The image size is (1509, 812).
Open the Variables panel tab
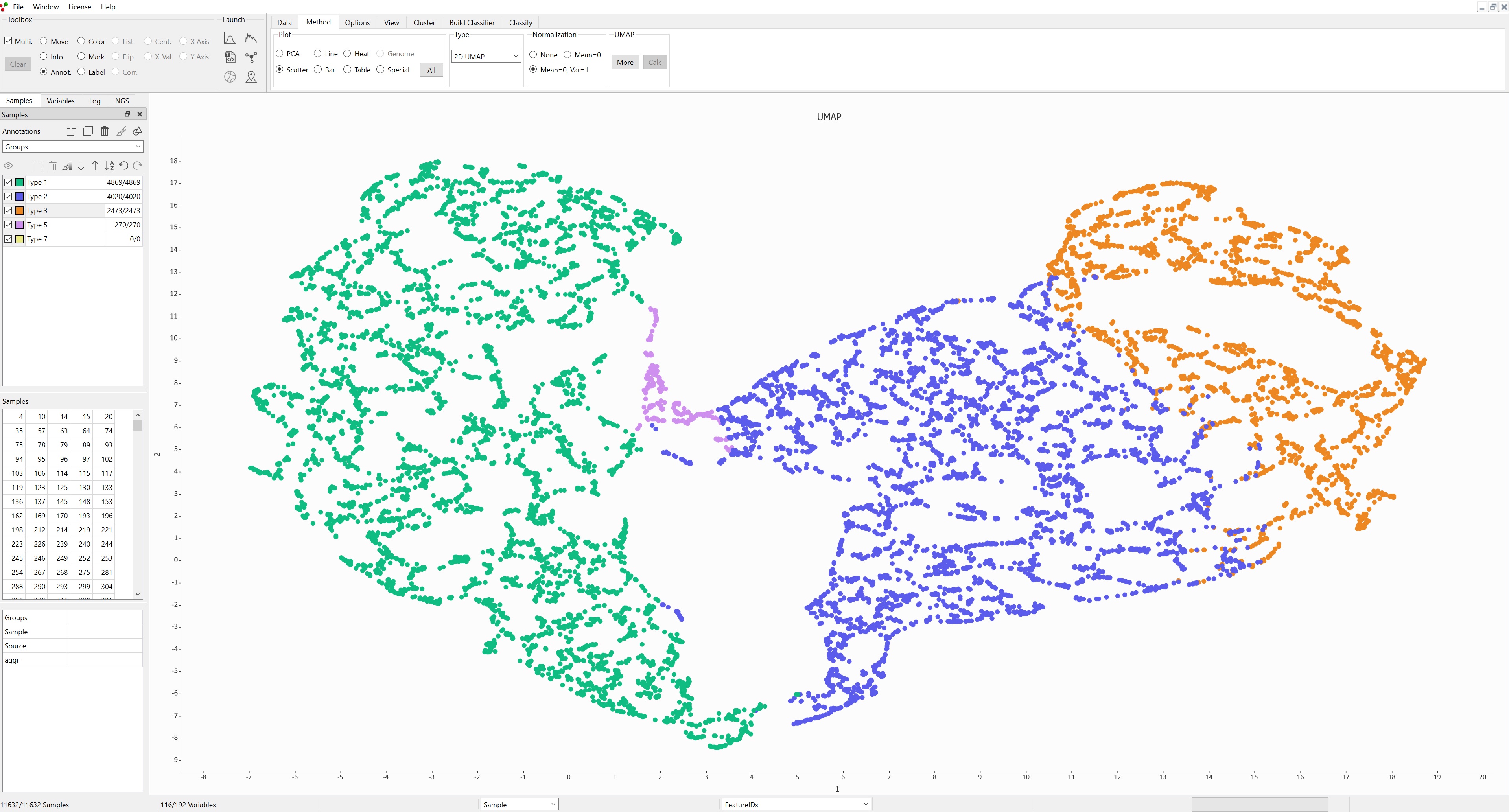[60, 100]
